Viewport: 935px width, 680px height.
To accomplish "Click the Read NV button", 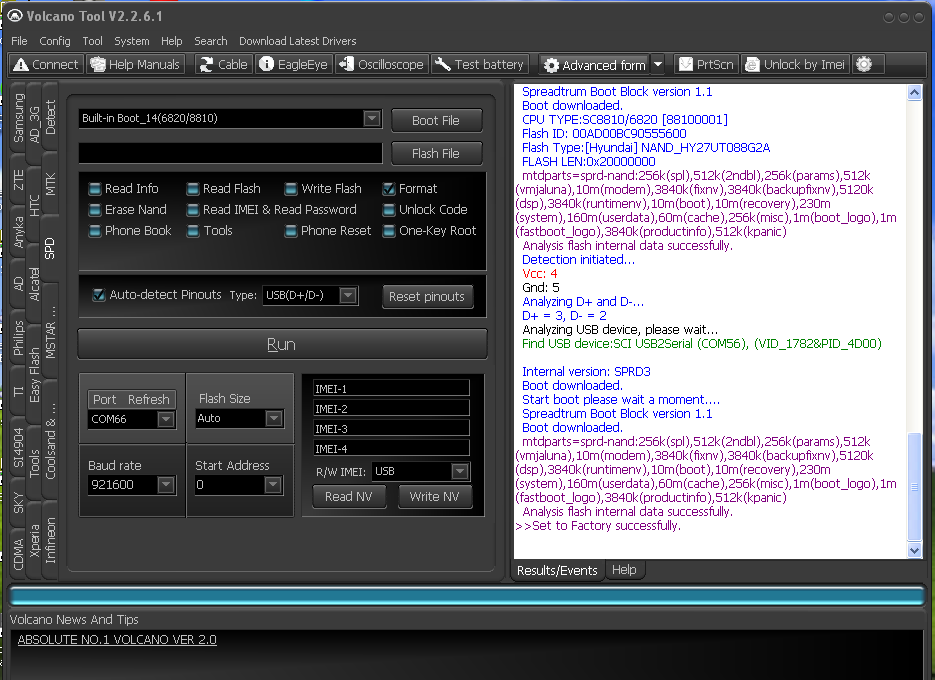I will tap(349, 496).
